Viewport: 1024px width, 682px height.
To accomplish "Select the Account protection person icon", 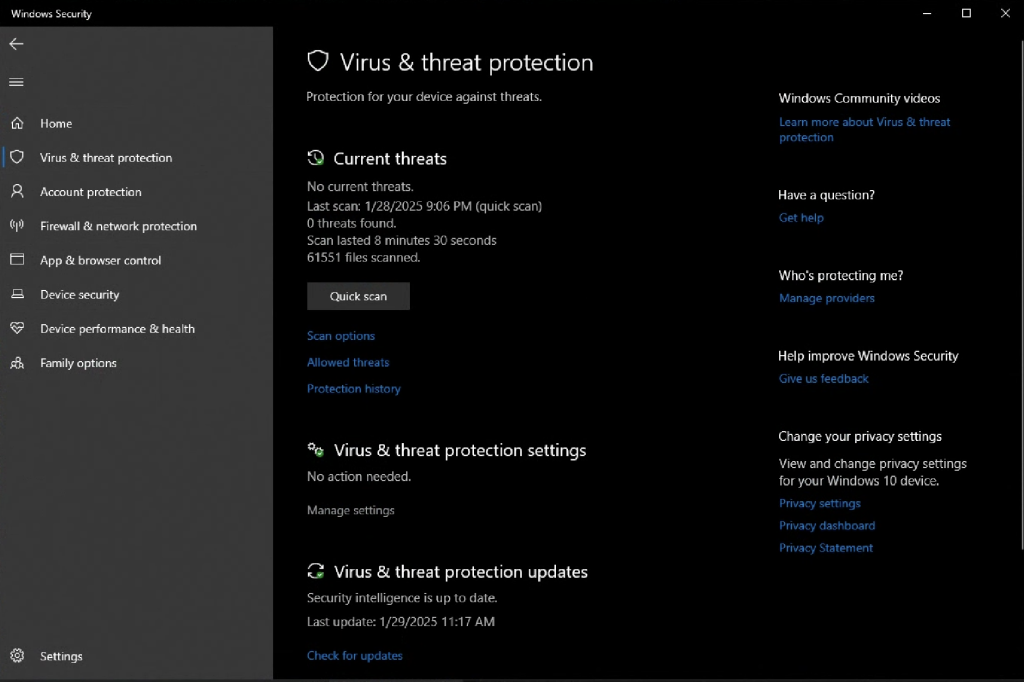I will (17, 191).
